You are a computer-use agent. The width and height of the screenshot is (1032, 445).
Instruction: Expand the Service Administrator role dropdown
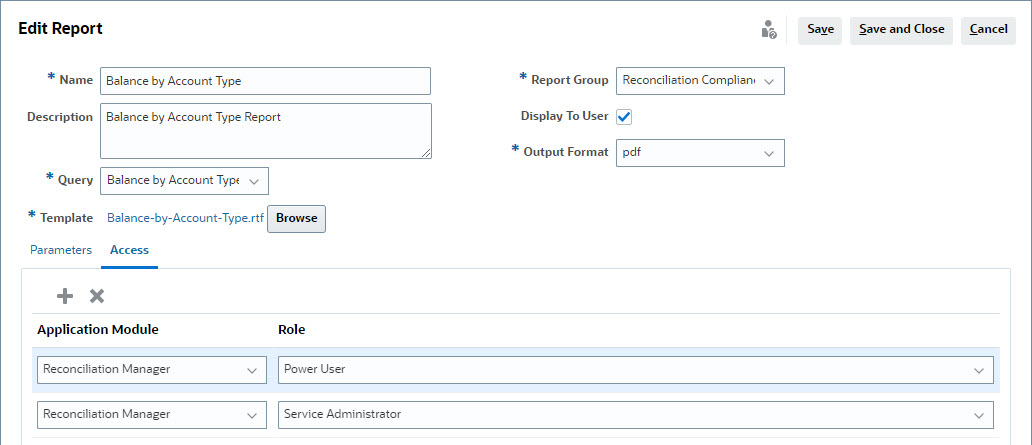977,414
